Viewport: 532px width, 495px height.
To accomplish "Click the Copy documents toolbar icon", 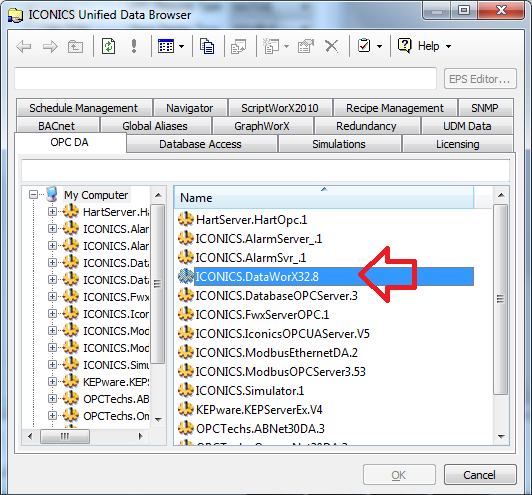I will [207, 46].
